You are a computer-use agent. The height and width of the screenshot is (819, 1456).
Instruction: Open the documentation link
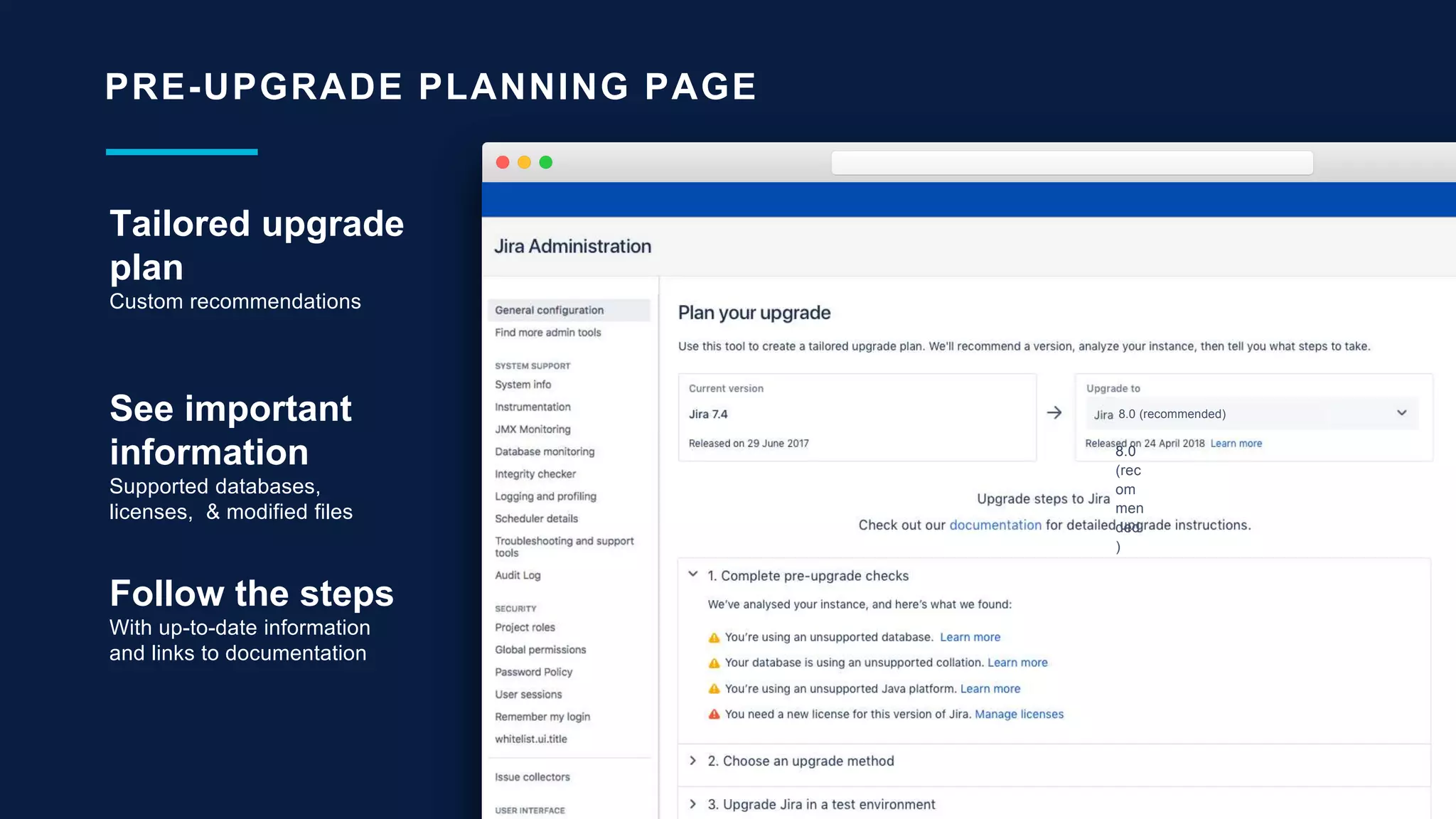coord(995,525)
